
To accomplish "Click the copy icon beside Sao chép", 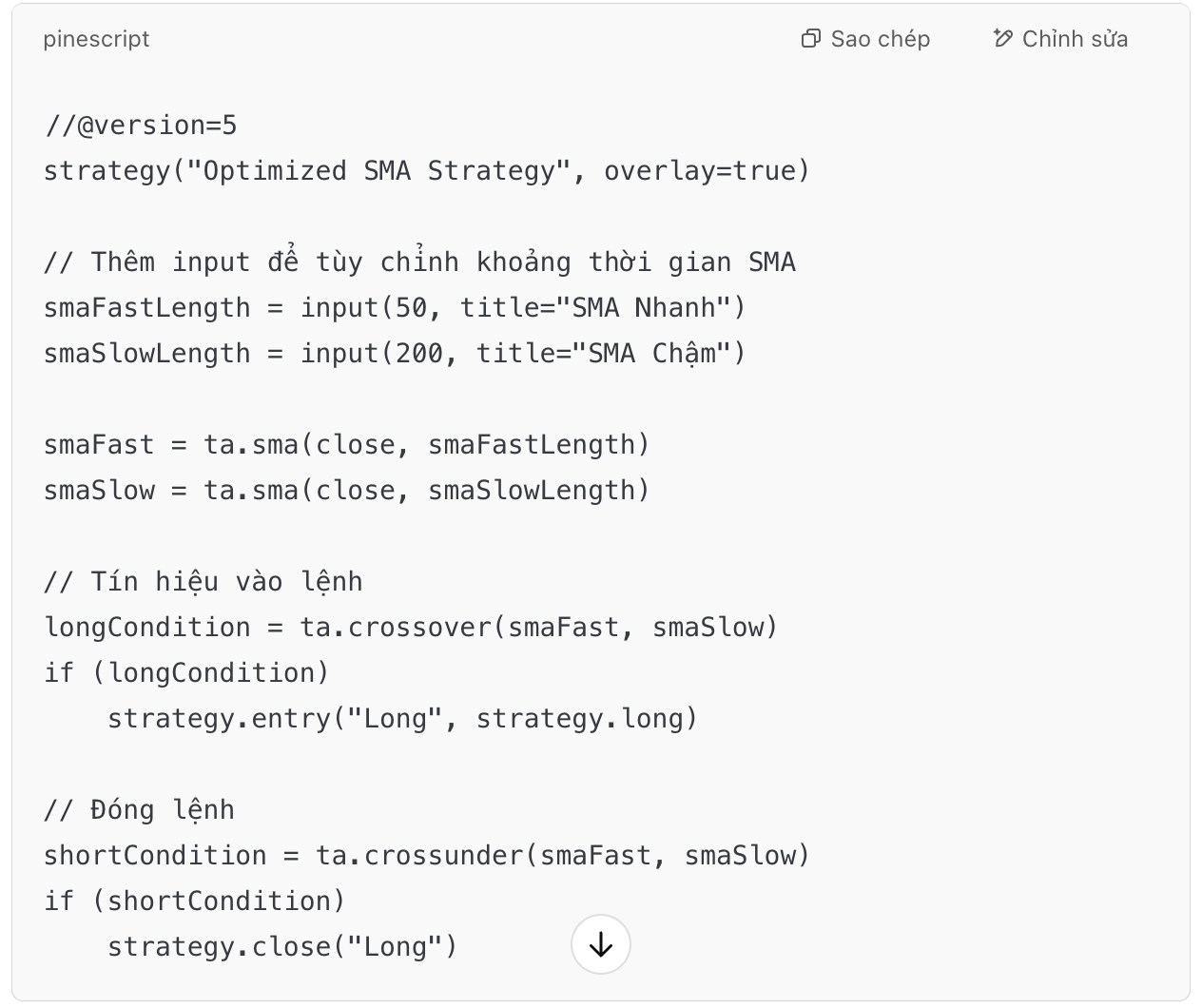I will [810, 39].
